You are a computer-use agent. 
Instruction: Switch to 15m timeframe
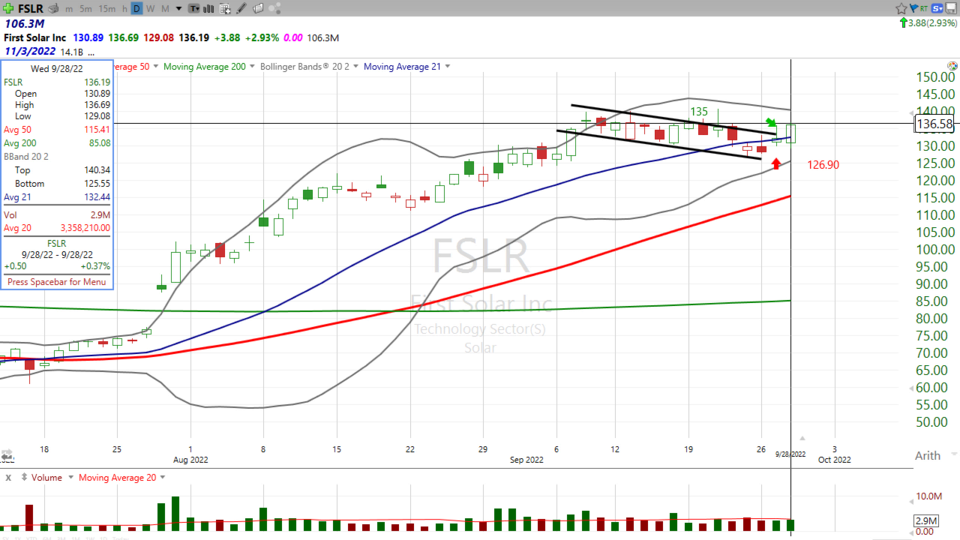pyautogui.click(x=107, y=9)
